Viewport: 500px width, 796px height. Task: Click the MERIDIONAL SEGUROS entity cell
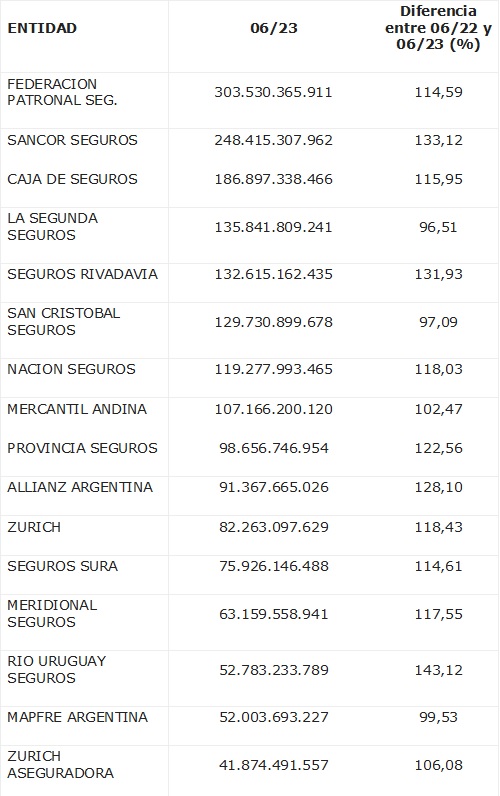pos(52,614)
